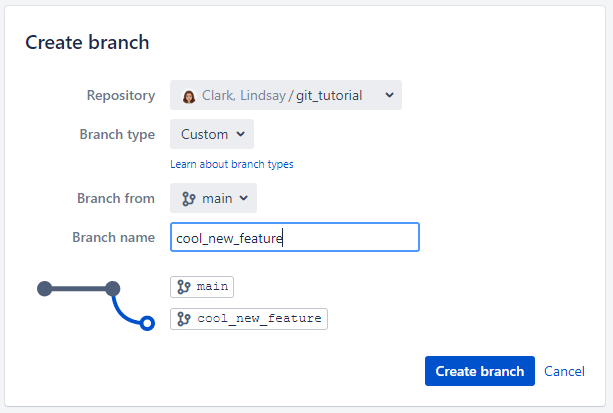Viewport: 613px width, 413px height.
Task: Click the cool_new_feature branch label tag
Action: click(x=249, y=319)
